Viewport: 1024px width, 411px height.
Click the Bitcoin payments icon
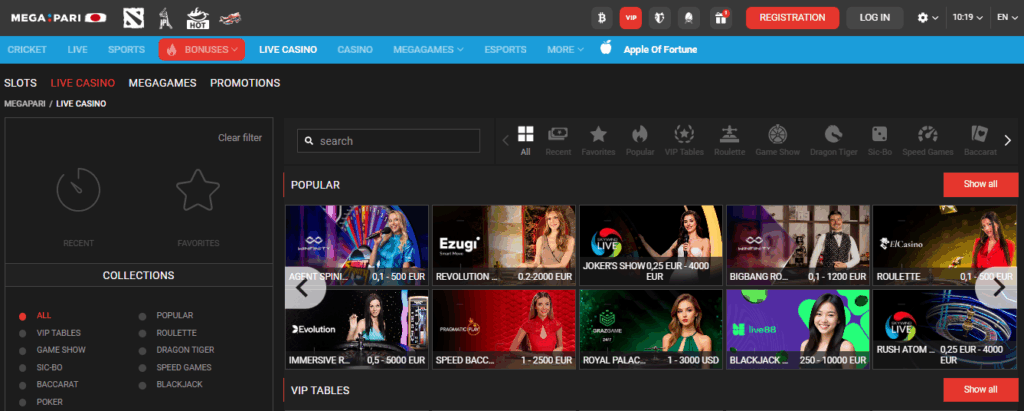tap(601, 18)
